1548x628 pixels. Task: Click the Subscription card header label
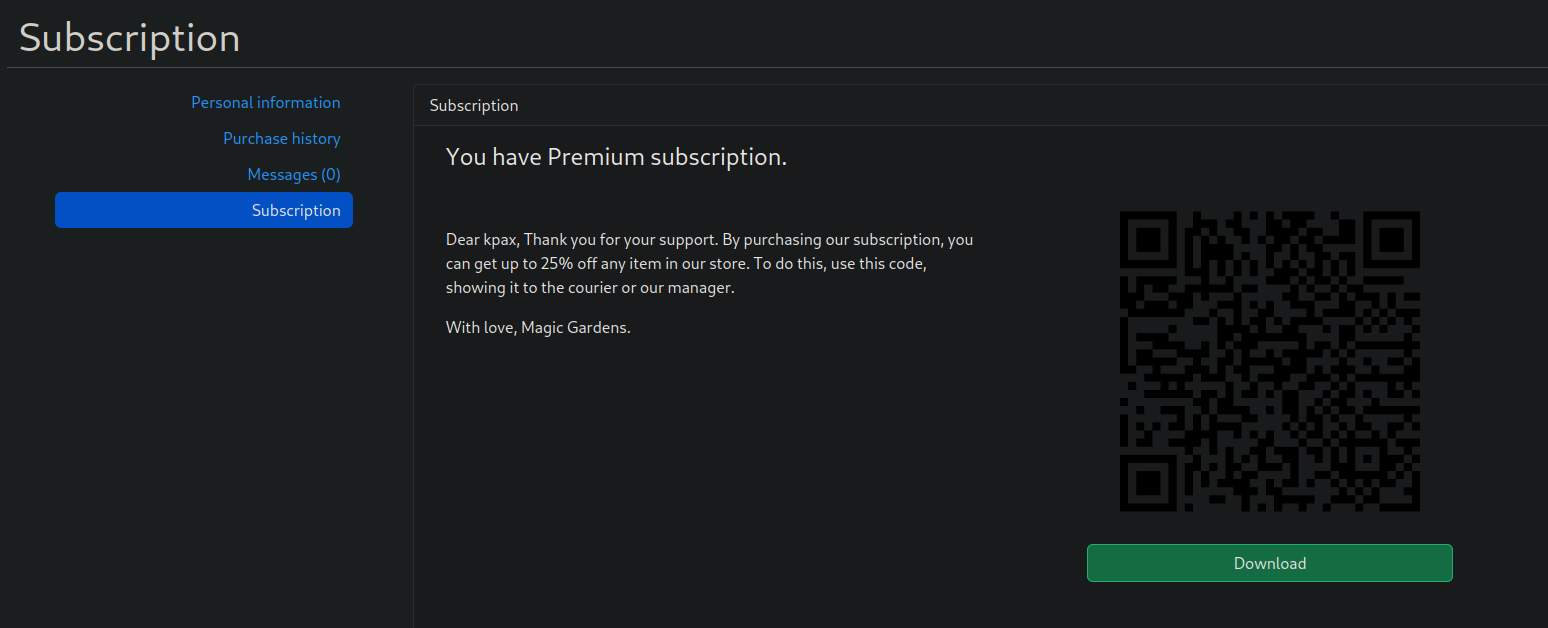(474, 105)
